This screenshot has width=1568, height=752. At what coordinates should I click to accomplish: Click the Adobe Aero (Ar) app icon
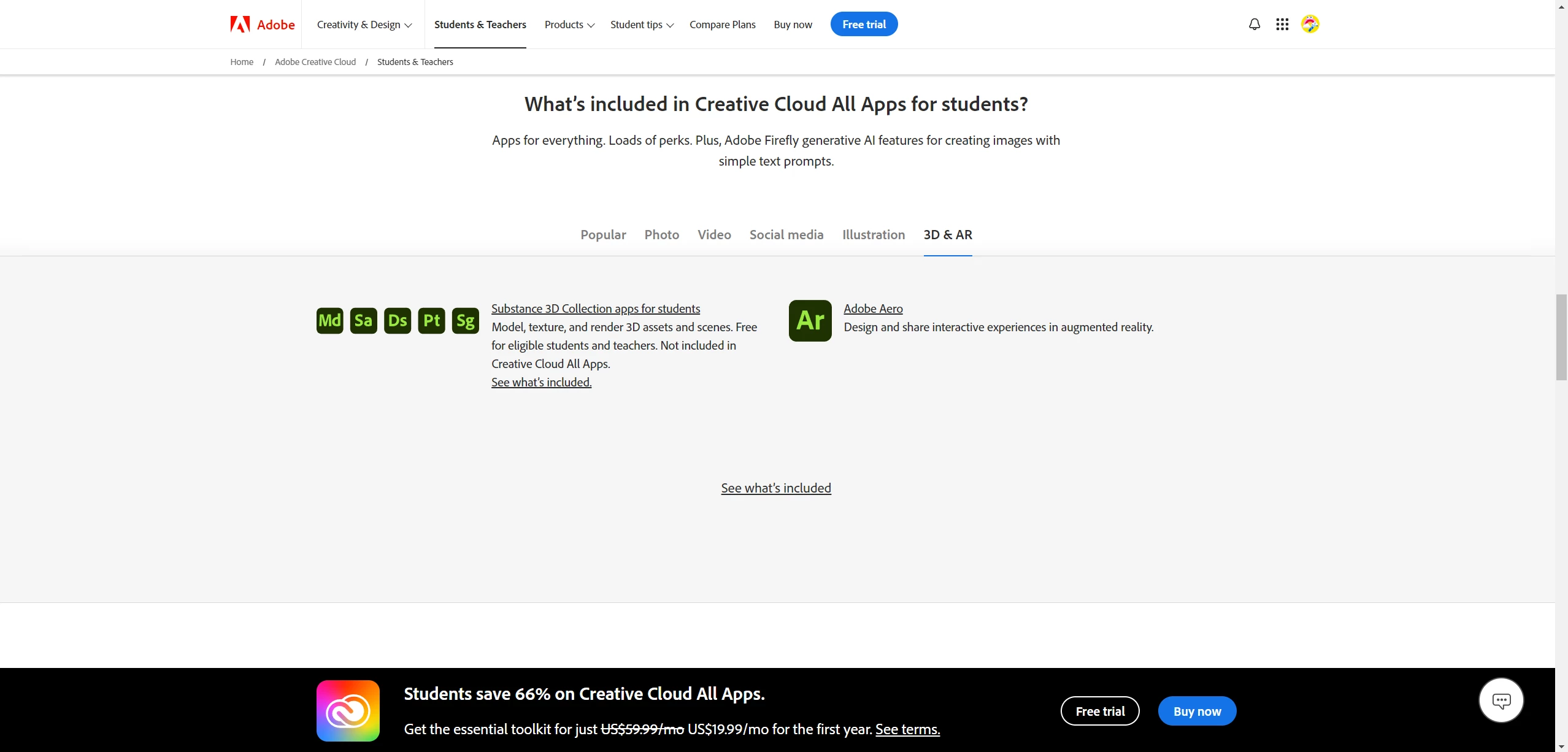coord(810,320)
